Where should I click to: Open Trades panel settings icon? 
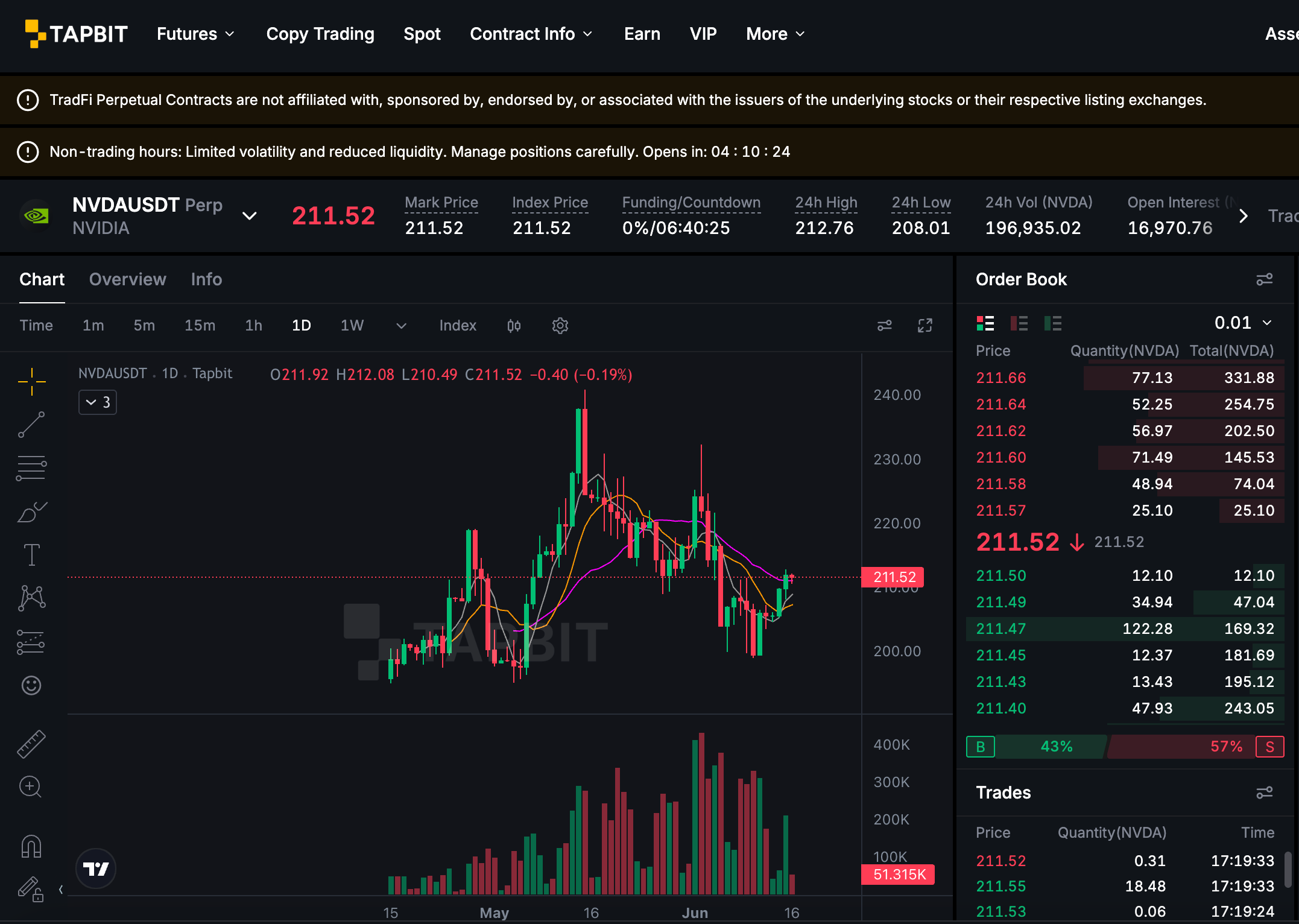pyautogui.click(x=1265, y=793)
